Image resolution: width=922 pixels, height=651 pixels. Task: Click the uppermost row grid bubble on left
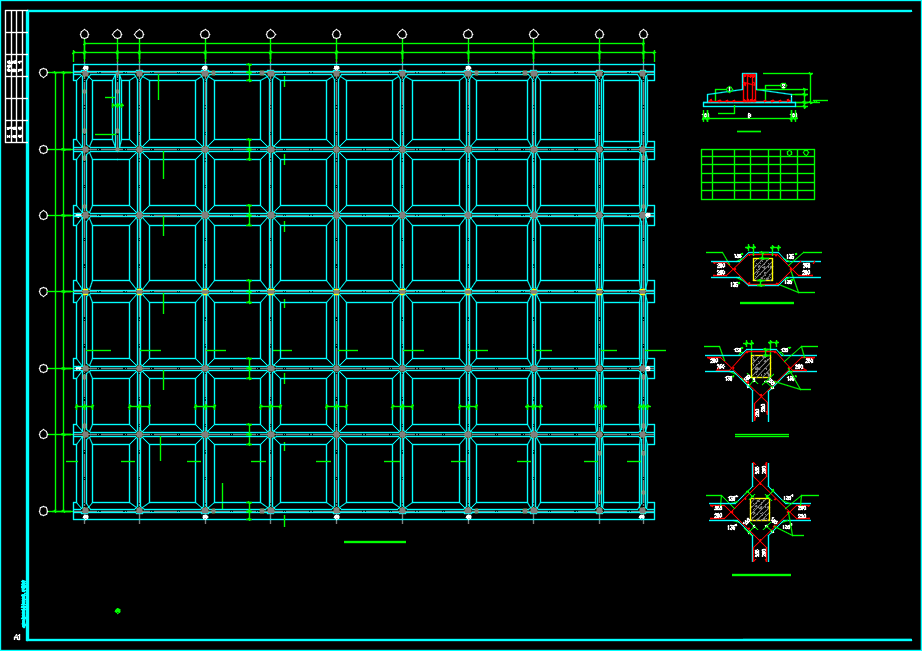pos(43,73)
